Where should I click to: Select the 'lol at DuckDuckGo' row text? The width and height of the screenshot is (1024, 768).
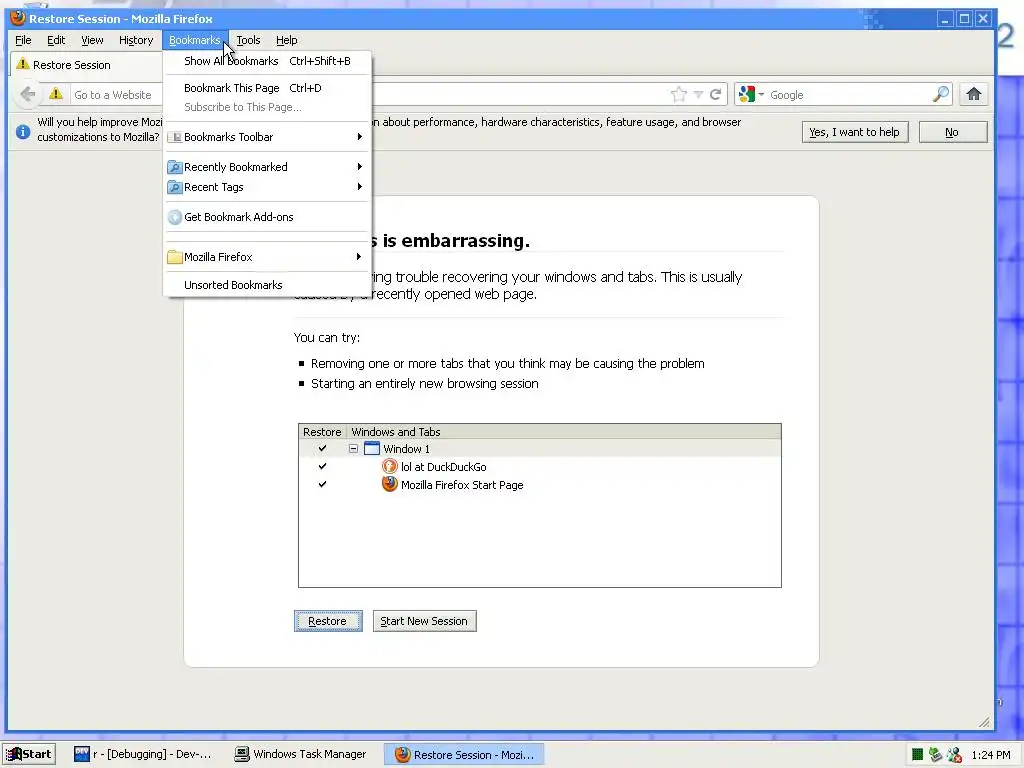click(x=443, y=467)
